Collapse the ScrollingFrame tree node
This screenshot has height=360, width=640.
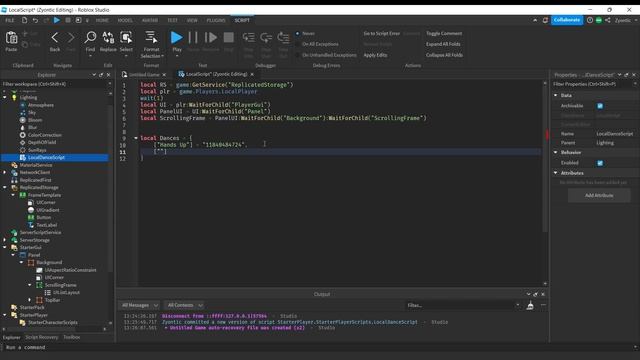point(30,285)
